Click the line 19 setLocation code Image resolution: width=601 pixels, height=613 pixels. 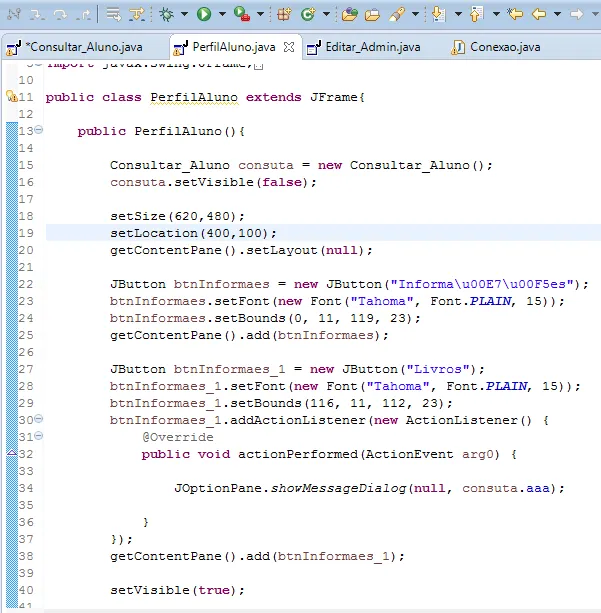(x=193, y=233)
